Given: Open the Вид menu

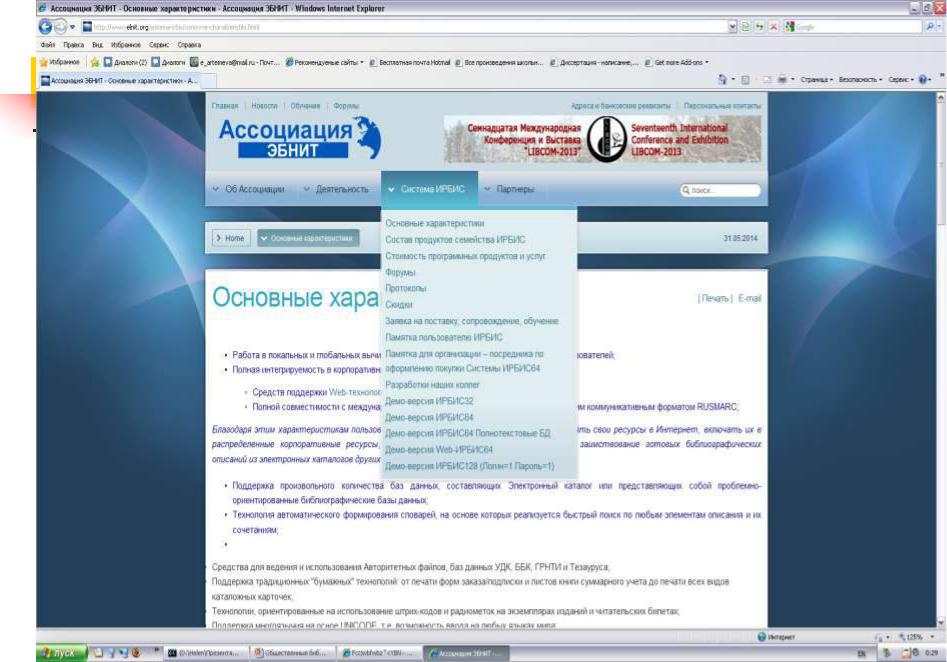Looking at the screenshot, I should tap(97, 45).
